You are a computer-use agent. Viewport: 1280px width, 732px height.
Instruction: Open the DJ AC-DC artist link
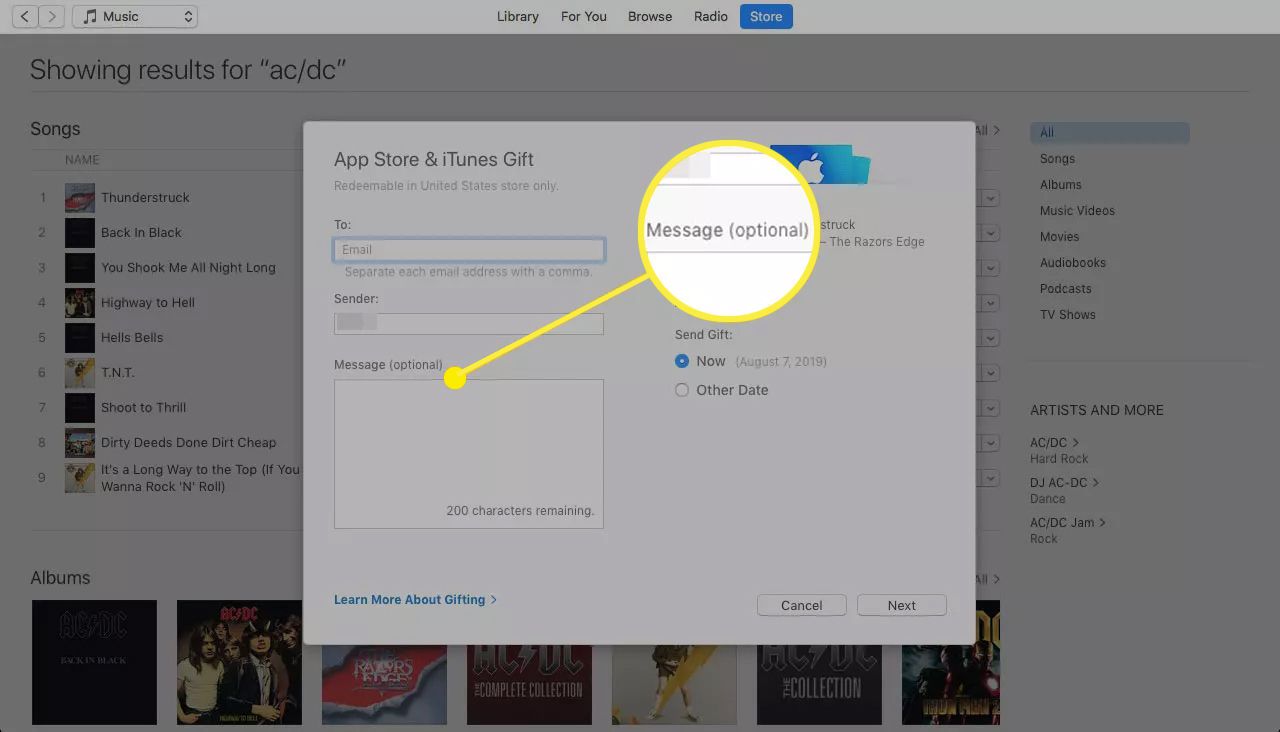(1064, 482)
